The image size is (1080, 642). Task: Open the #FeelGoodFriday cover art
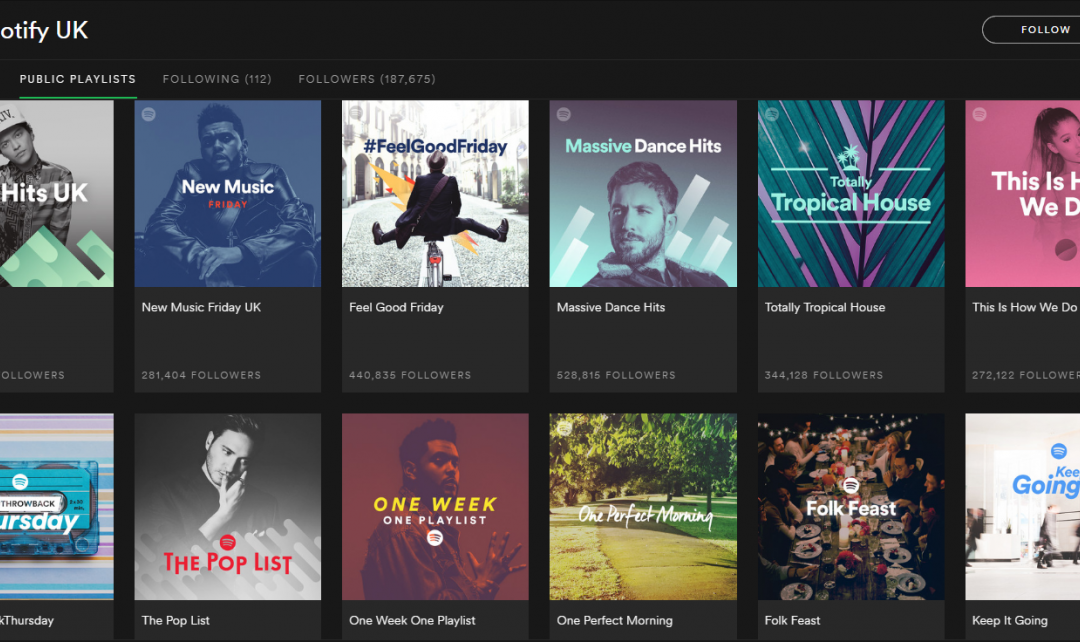click(x=435, y=194)
